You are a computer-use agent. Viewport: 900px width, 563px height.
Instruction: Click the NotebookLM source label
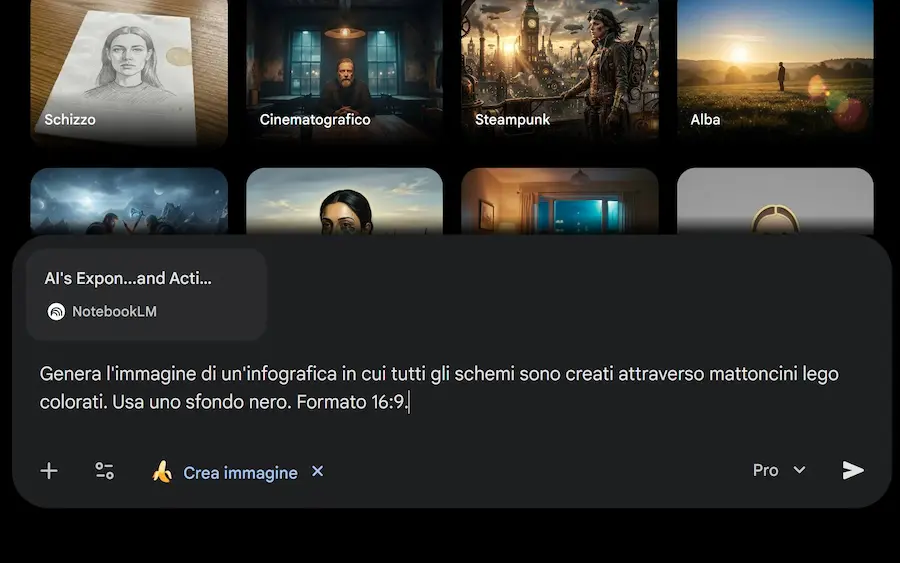[114, 312]
